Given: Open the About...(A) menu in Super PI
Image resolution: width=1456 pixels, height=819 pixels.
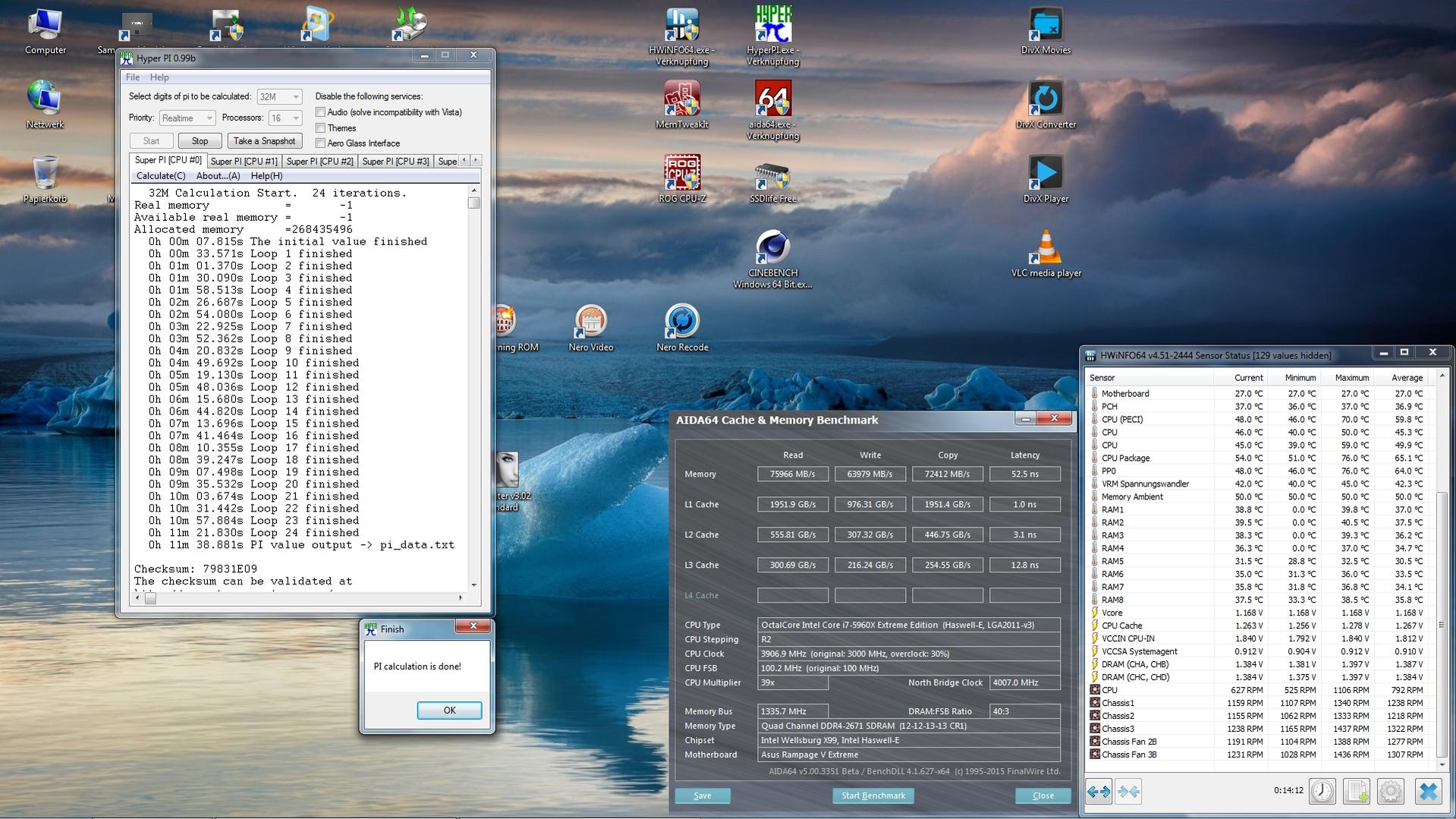Looking at the screenshot, I should tap(219, 176).
